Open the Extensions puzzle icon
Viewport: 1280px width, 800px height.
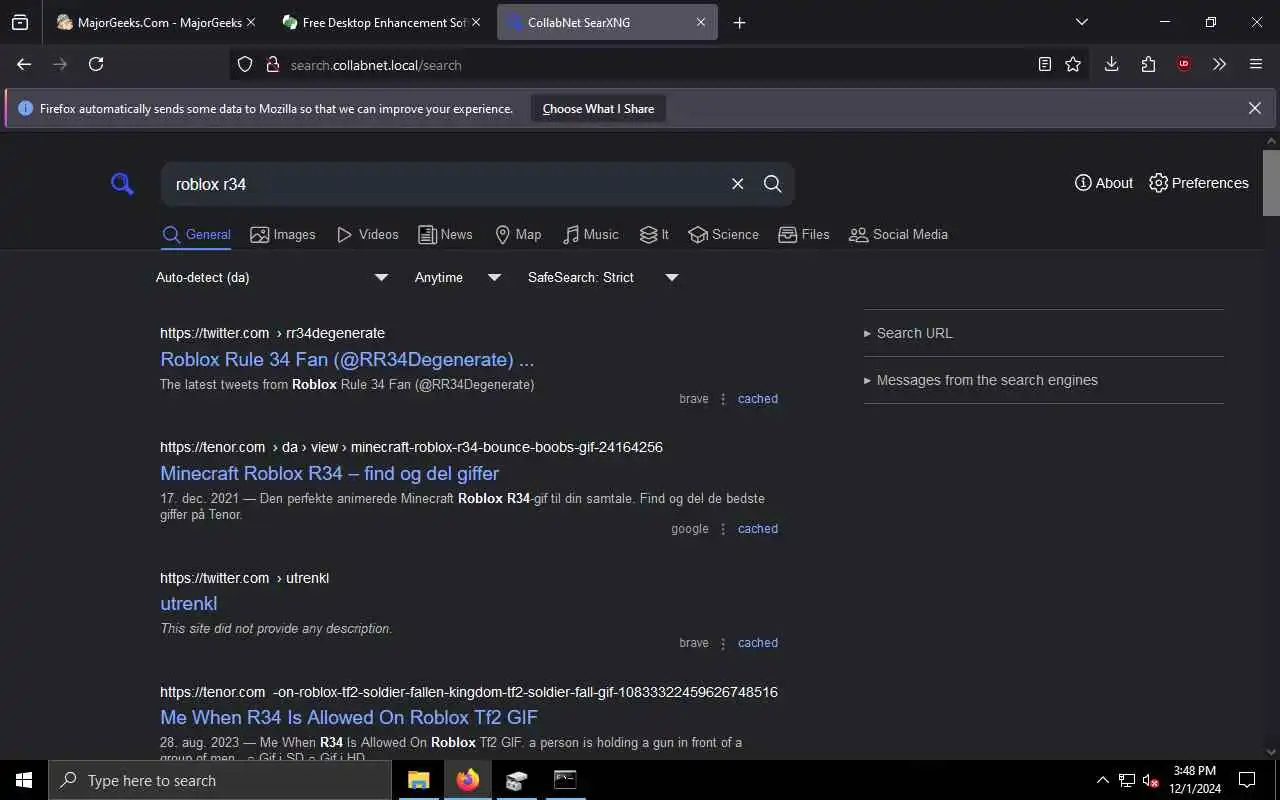[x=1148, y=64]
